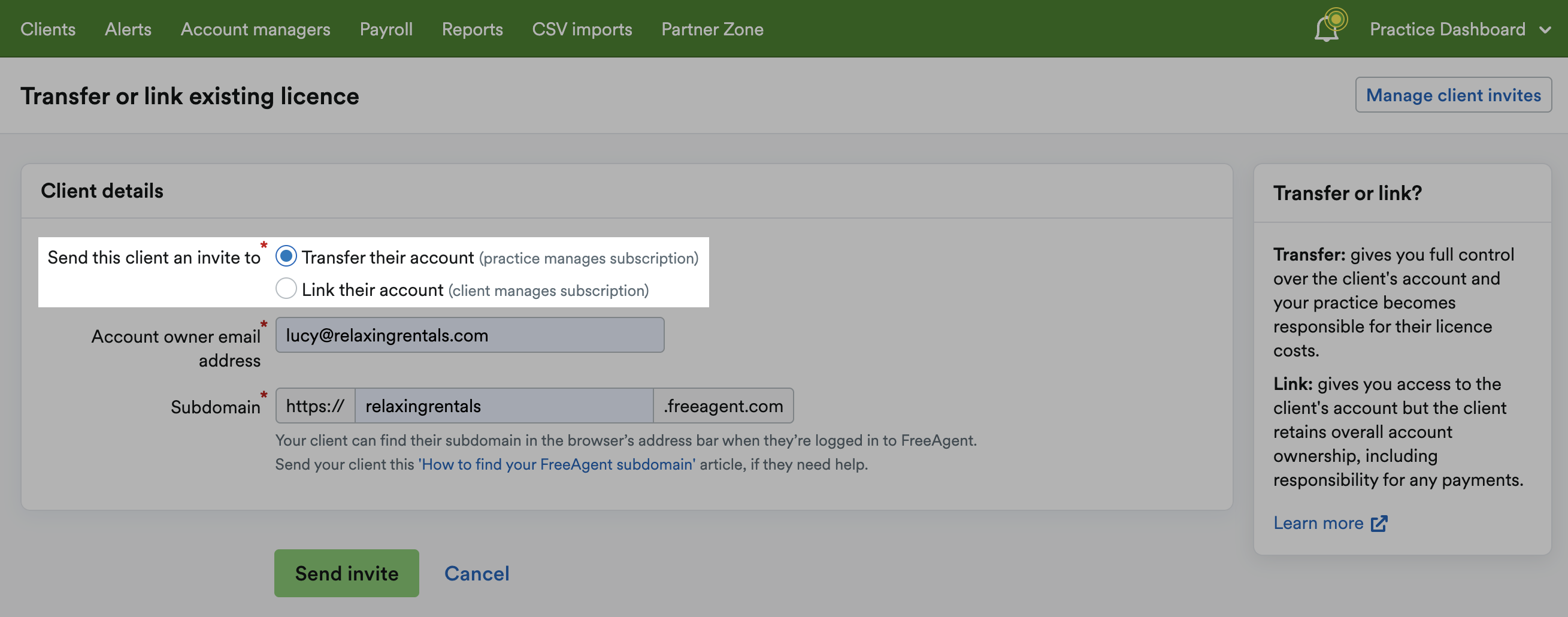1568x617 pixels.
Task: Click the external link icon beside Learn more
Action: click(x=1379, y=523)
